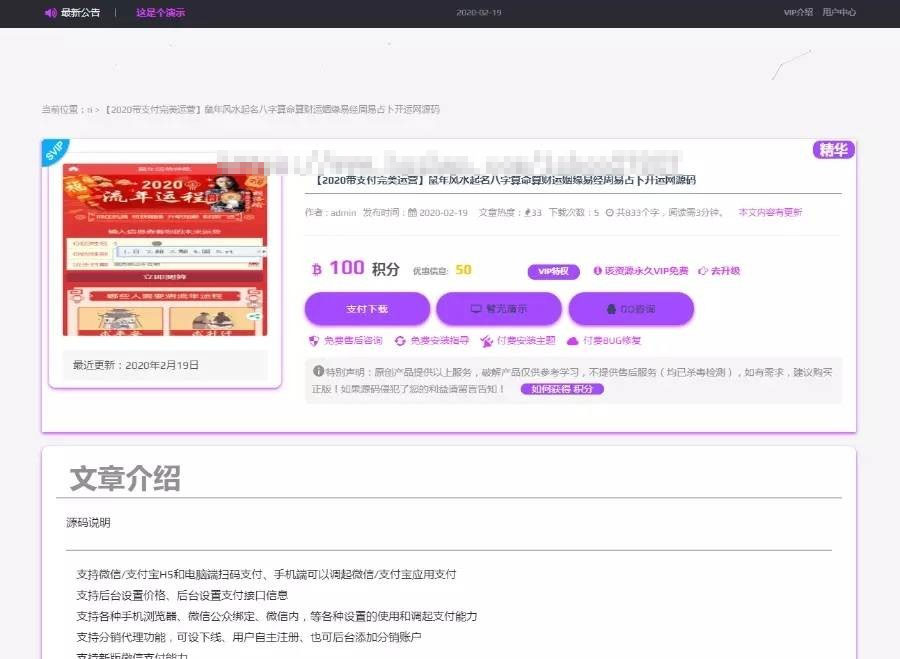
Task: Select the 付费安装主题 brush icon
Action: click(x=488, y=340)
